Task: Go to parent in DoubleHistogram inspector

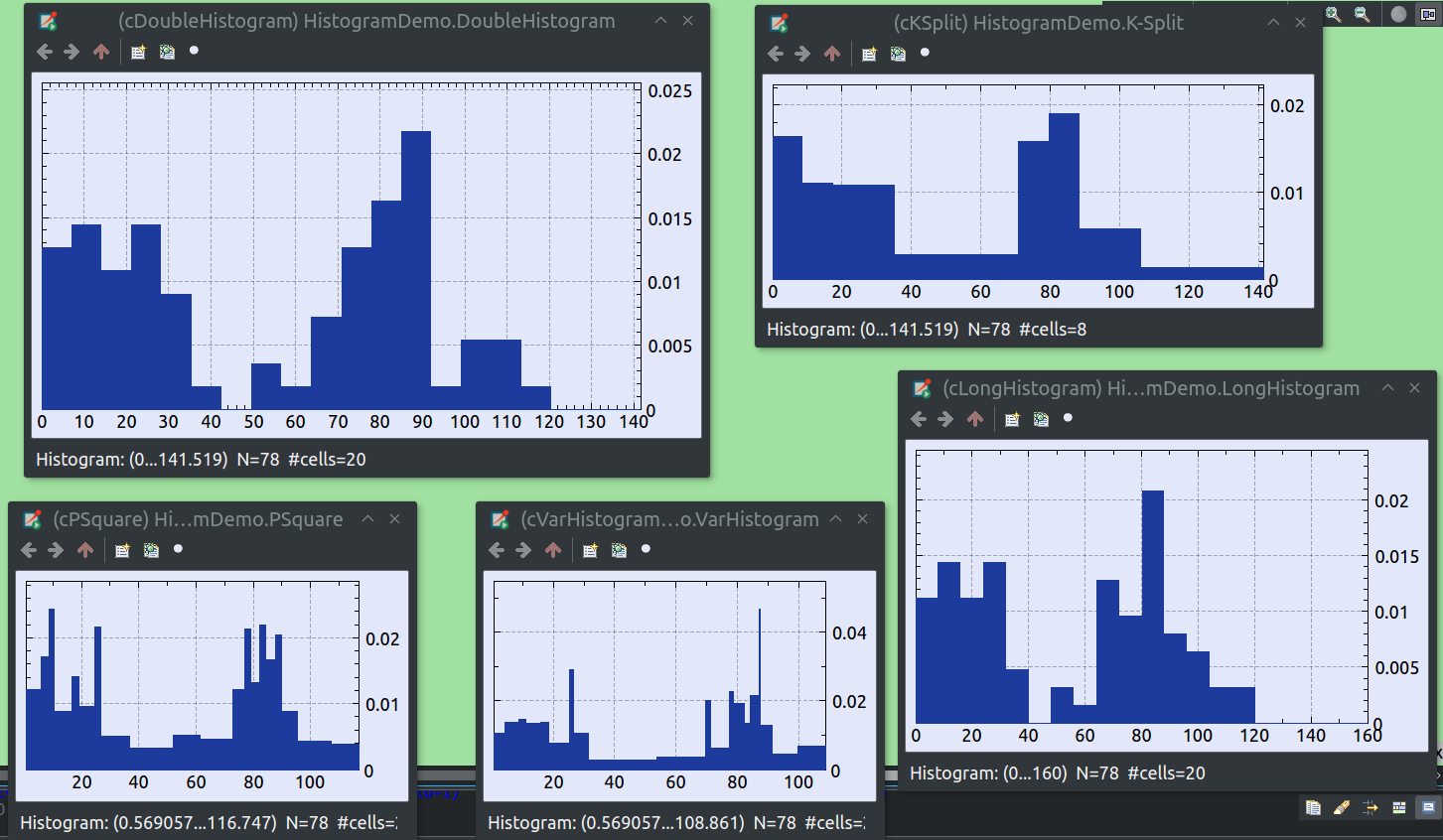Action: pos(101,52)
